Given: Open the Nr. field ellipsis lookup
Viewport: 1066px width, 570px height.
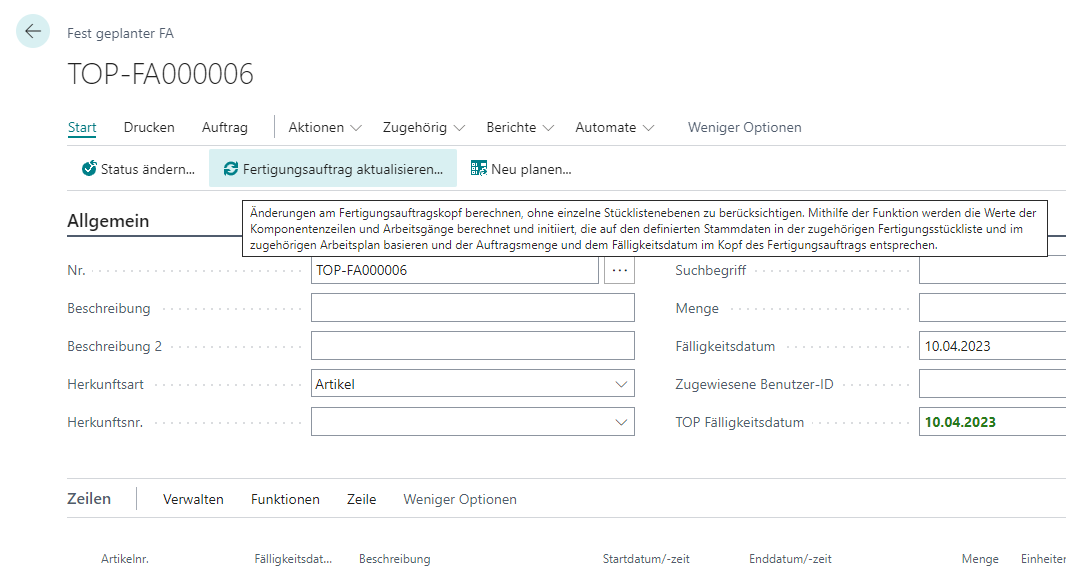Looking at the screenshot, I should pyautogui.click(x=619, y=270).
